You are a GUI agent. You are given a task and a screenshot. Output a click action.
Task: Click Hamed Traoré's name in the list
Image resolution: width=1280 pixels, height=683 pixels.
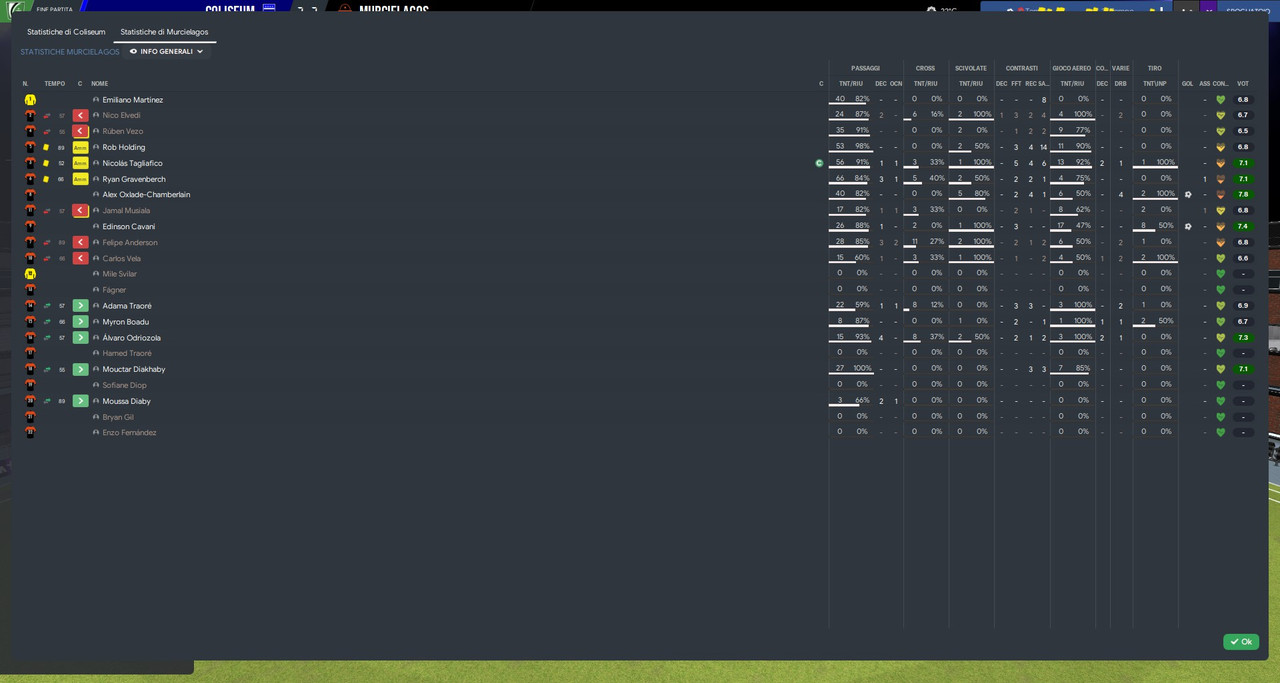pos(127,354)
